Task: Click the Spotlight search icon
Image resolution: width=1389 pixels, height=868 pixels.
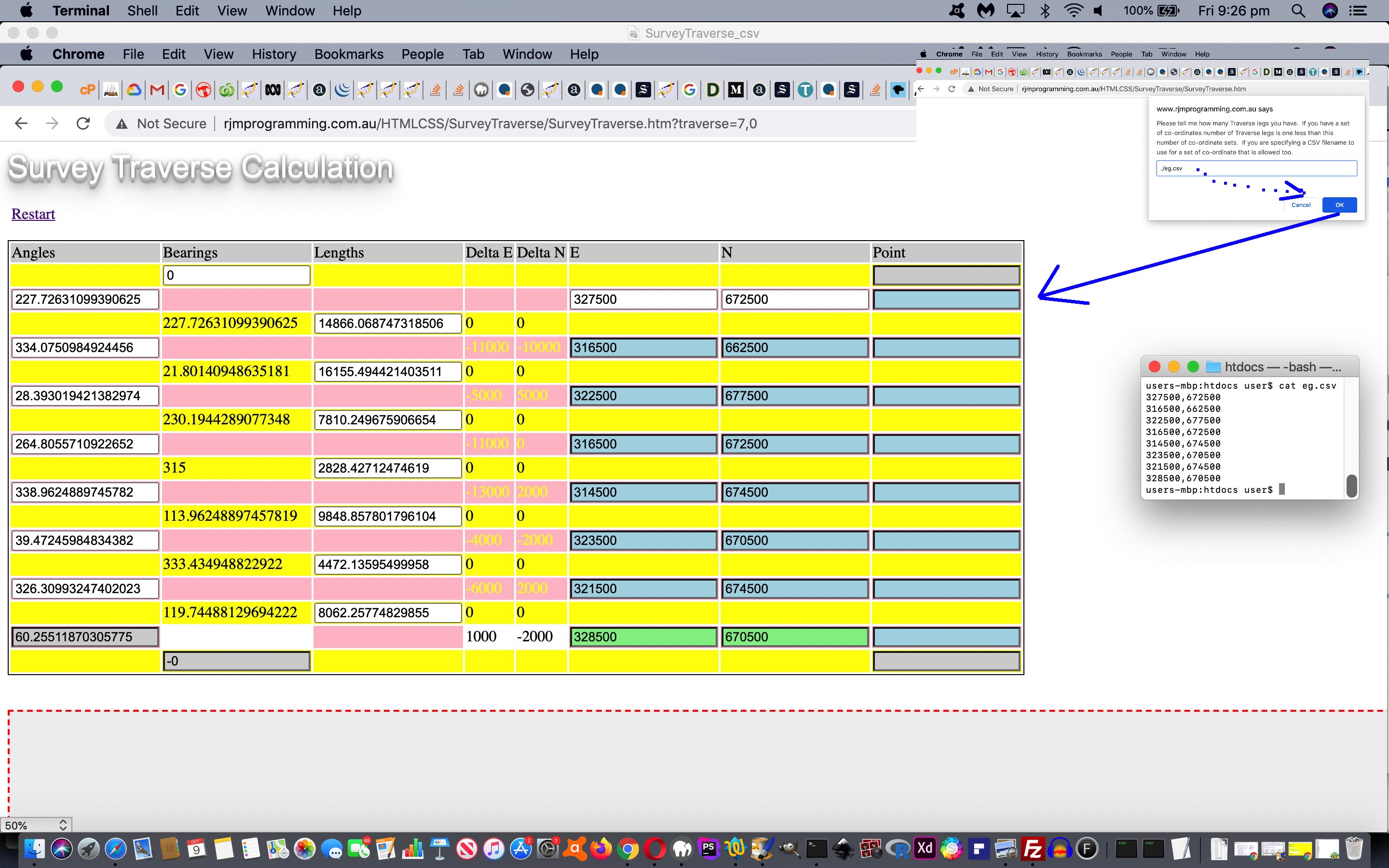Action: click(1298, 11)
